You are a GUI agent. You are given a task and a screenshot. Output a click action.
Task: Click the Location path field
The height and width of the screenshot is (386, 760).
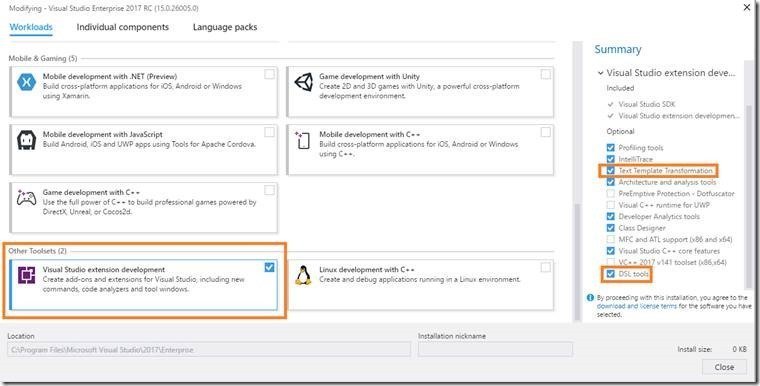(209, 350)
